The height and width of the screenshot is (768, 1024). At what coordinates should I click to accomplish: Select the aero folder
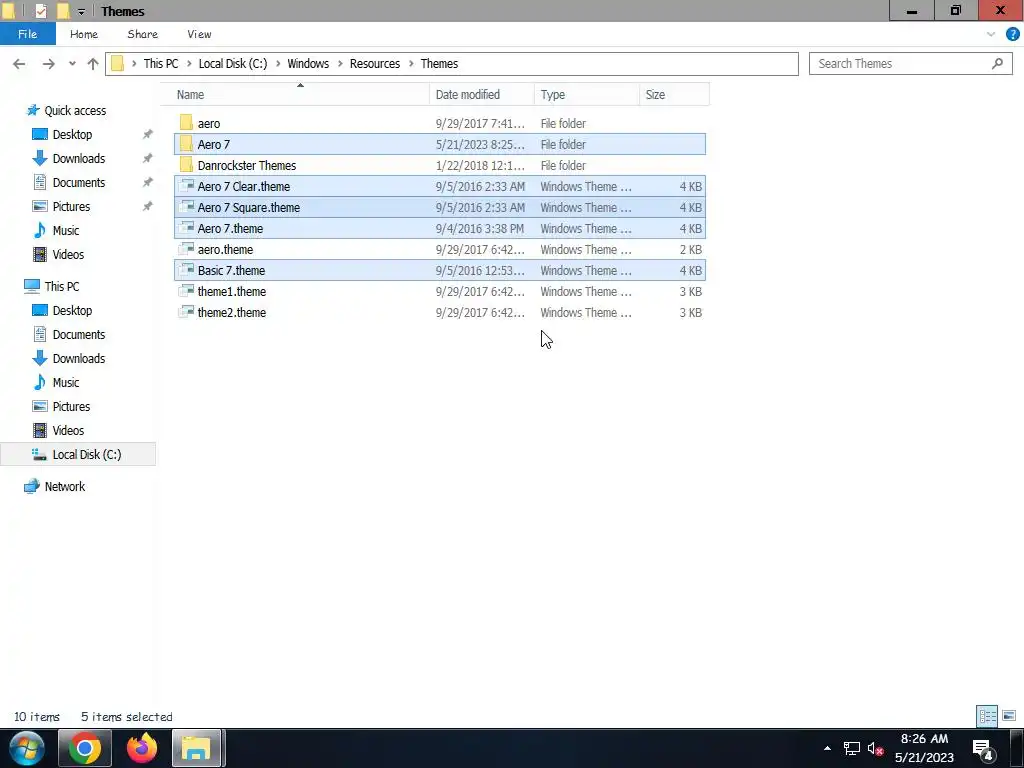[440, 123]
